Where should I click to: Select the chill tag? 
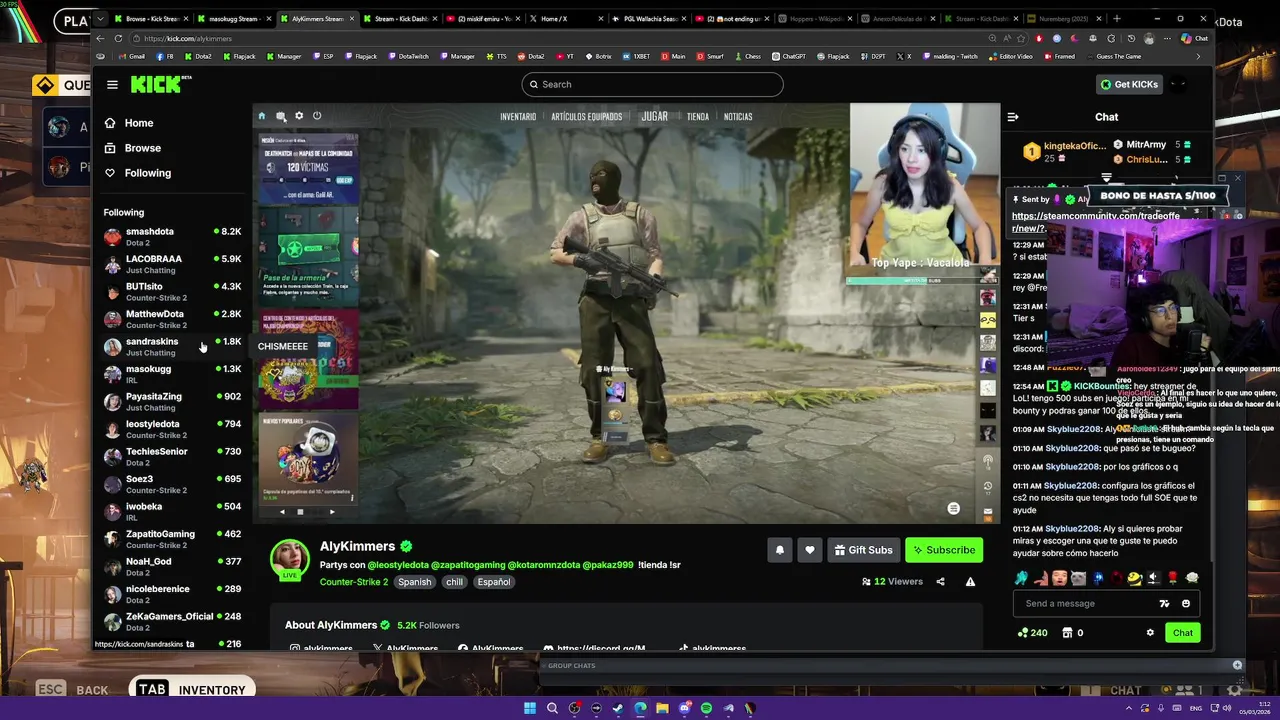click(x=455, y=582)
